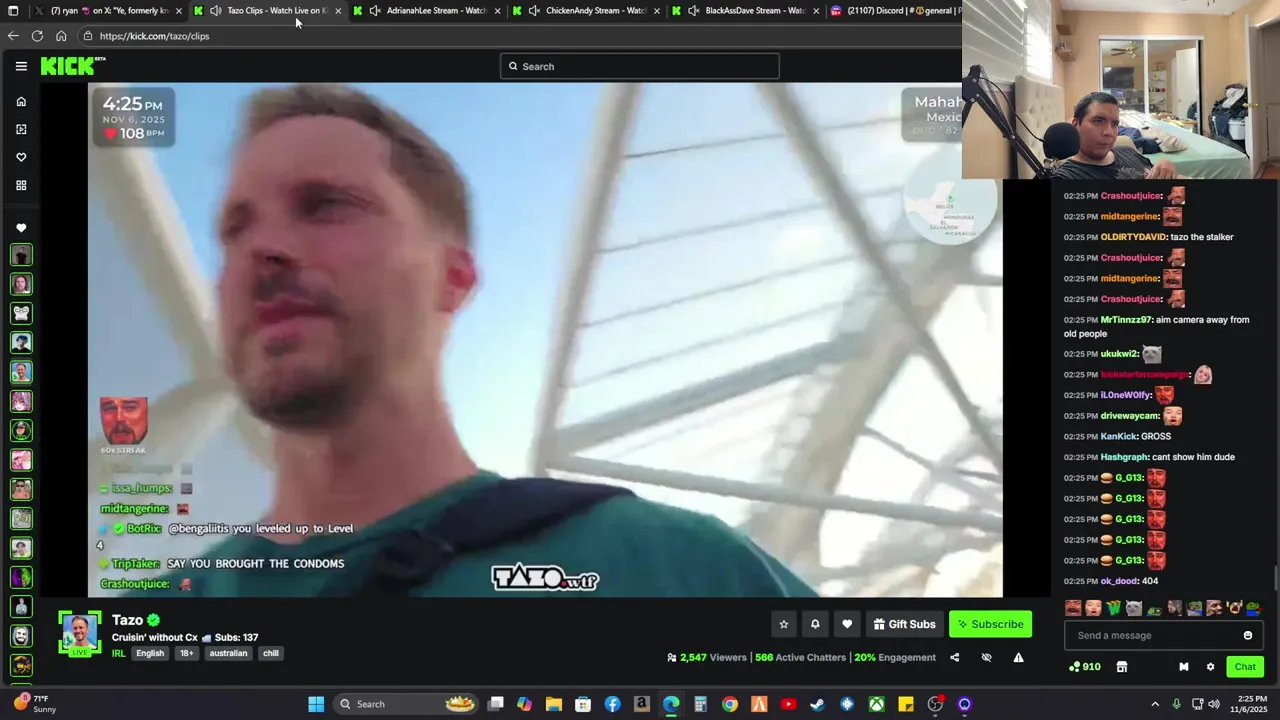1280x720 pixels.
Task: Expand hidden system tray icons
Action: click(1155, 704)
